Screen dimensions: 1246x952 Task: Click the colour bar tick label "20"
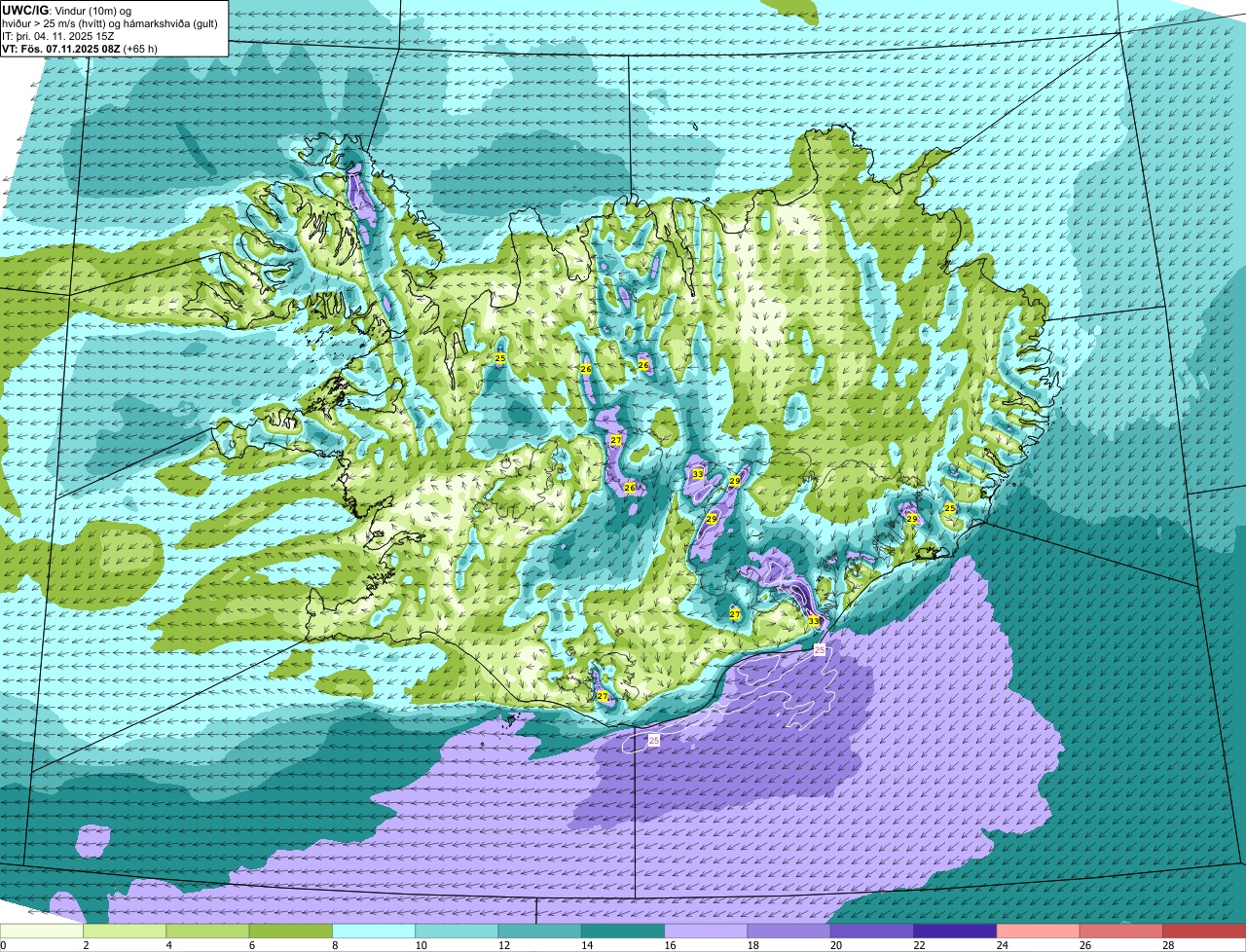(x=836, y=945)
